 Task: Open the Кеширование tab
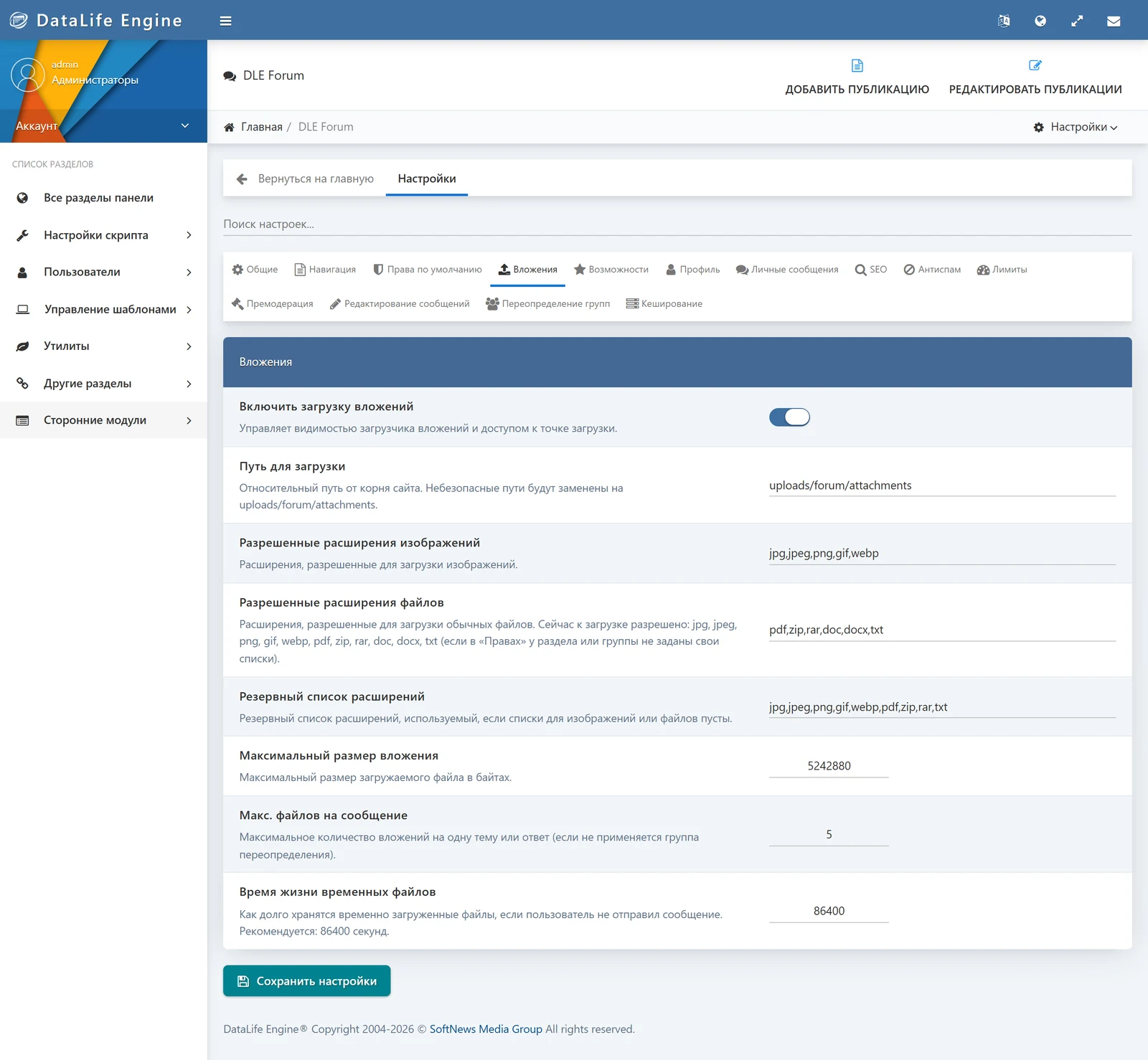click(x=664, y=304)
